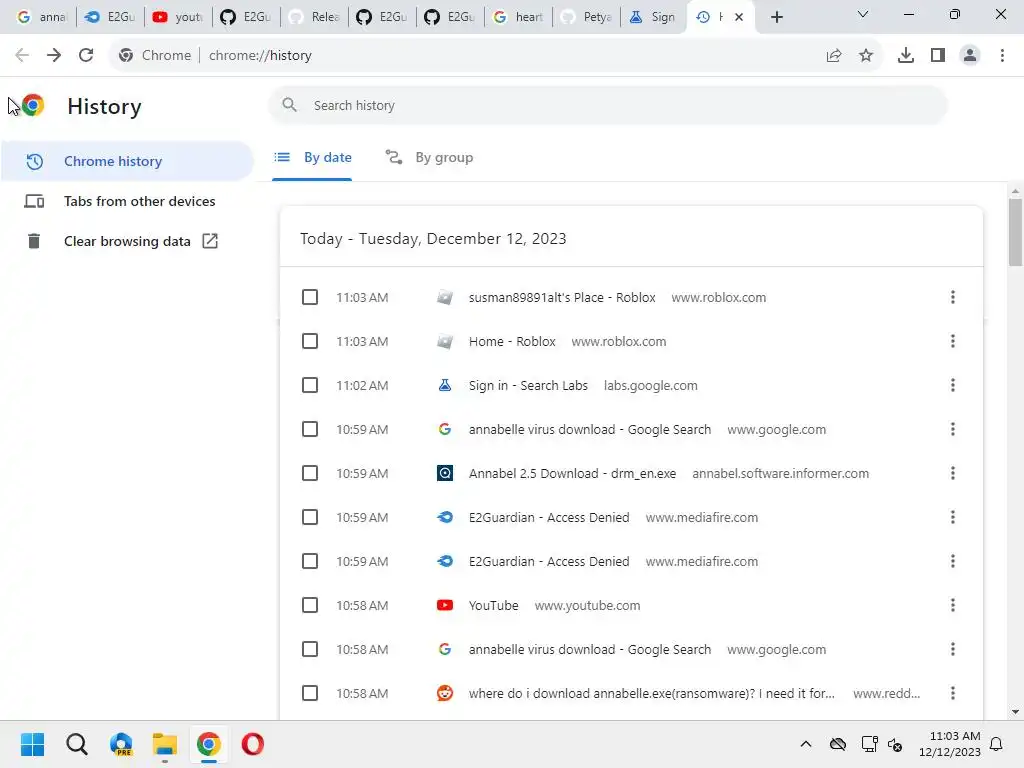
Task: Open the profile avatar menu
Action: coord(970,56)
